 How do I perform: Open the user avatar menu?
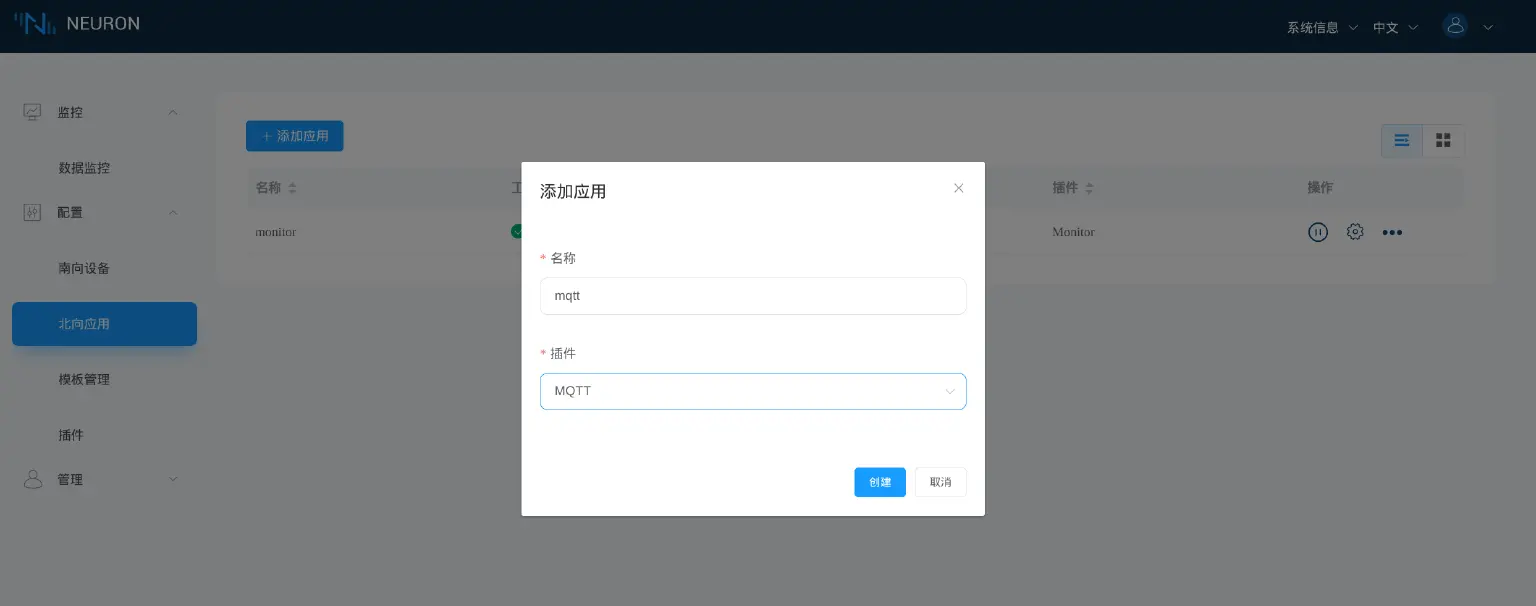1456,25
